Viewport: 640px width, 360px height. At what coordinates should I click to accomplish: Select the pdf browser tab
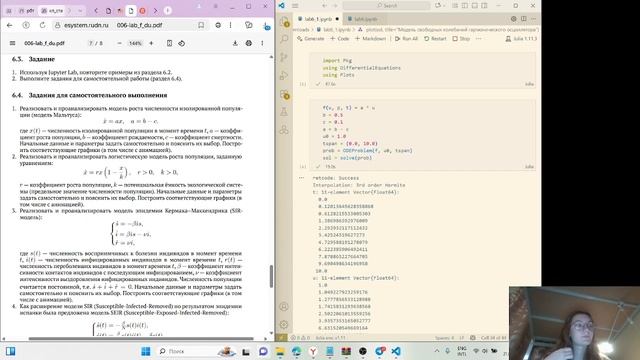click(x=26, y=11)
